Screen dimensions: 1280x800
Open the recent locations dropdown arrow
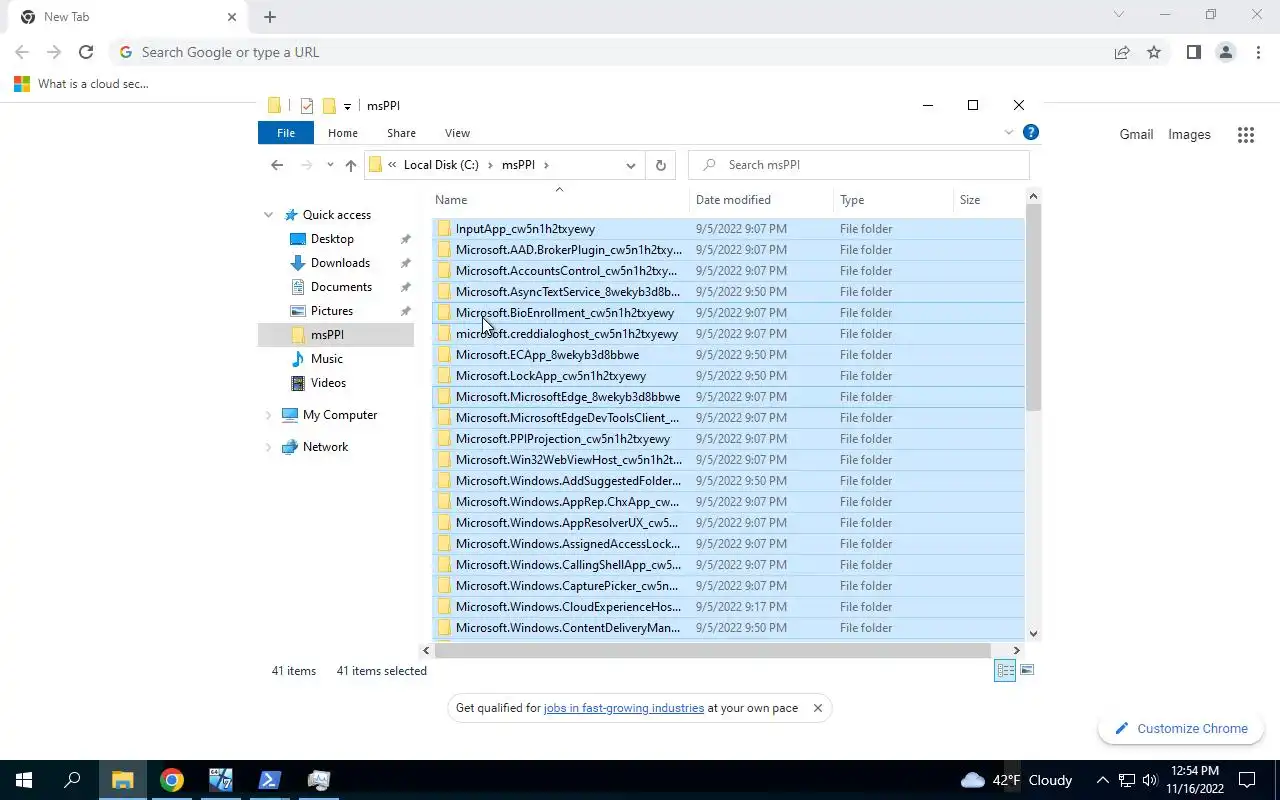point(330,165)
